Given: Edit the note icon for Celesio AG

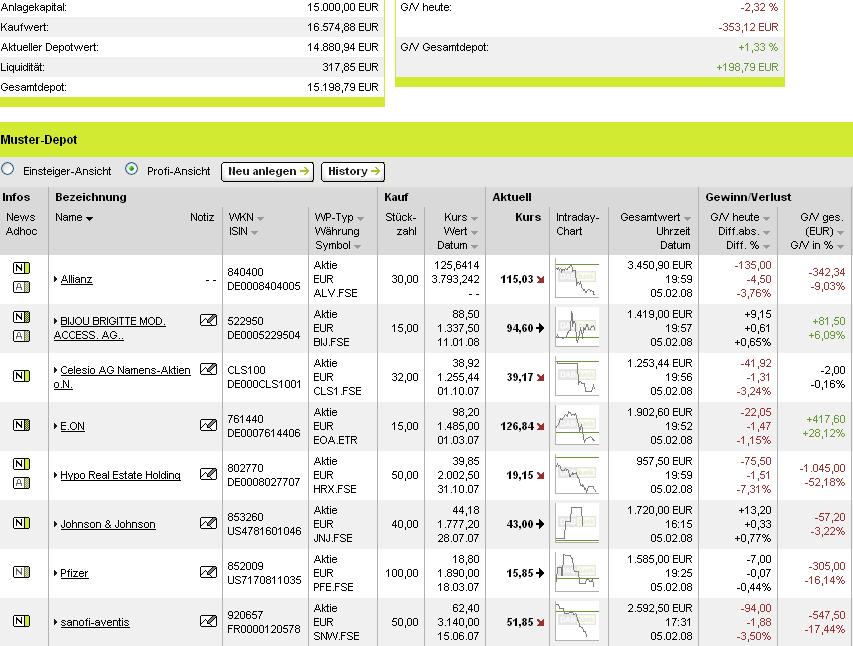Looking at the screenshot, I should [x=208, y=369].
